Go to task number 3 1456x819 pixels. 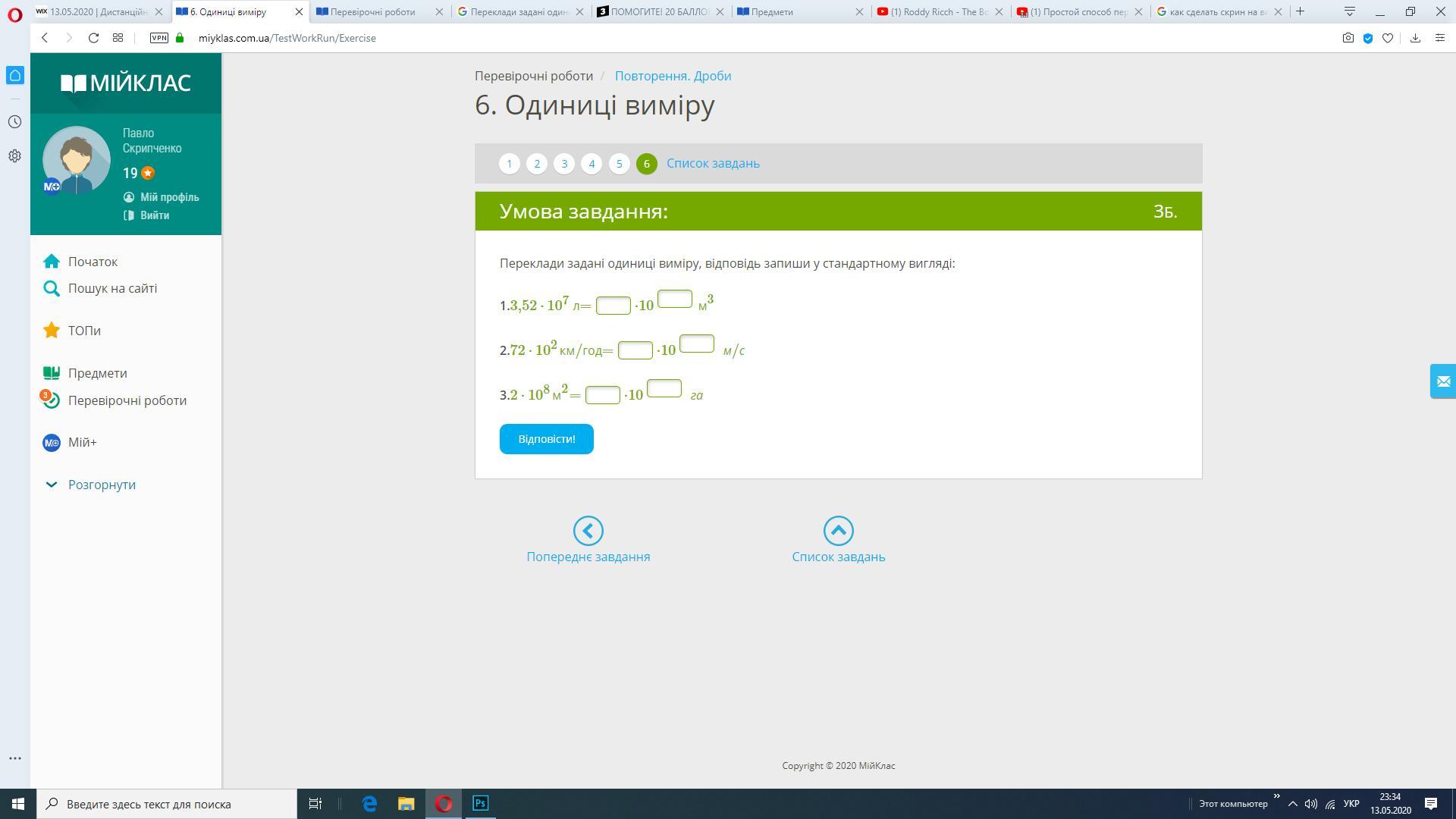coord(563,164)
